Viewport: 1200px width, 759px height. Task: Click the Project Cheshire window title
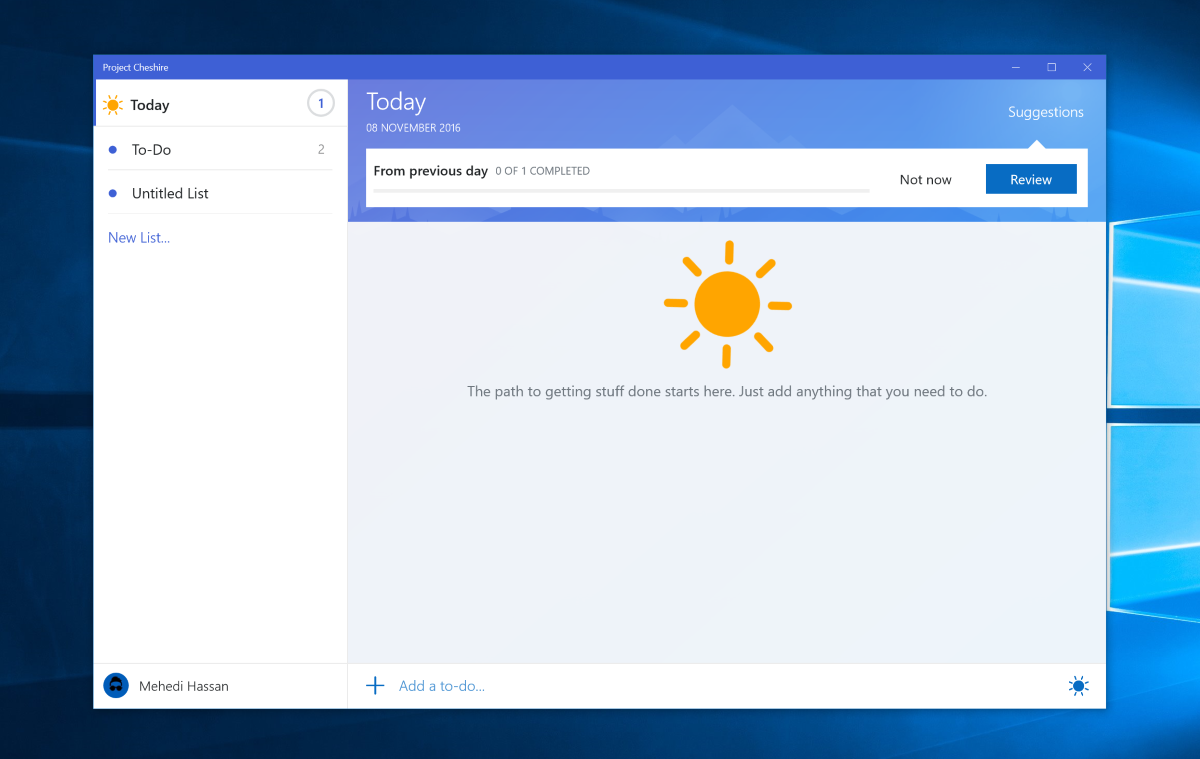point(135,67)
